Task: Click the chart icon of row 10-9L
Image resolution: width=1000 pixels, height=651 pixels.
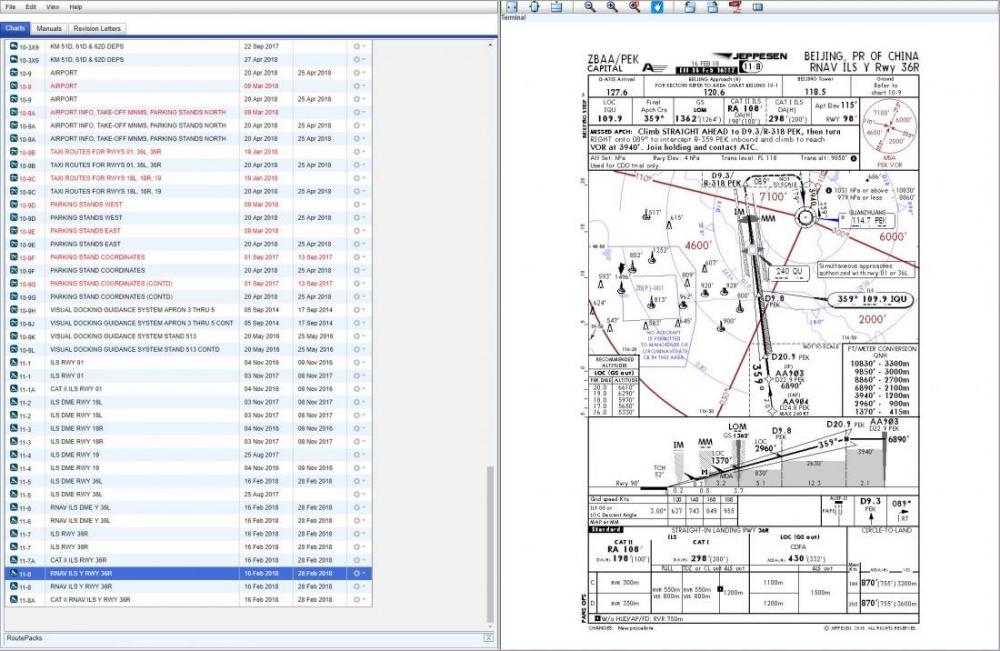Action: [x=14, y=349]
